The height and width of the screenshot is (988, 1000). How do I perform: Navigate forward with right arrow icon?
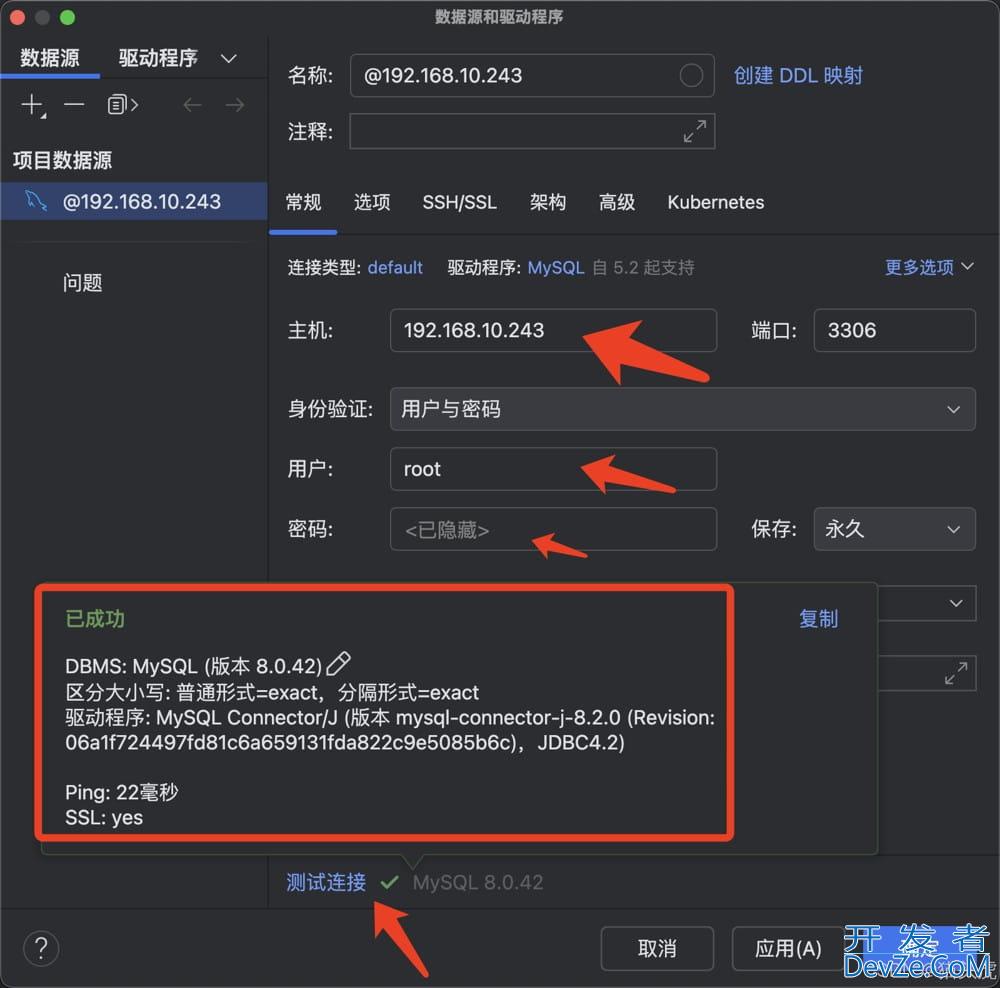point(235,105)
